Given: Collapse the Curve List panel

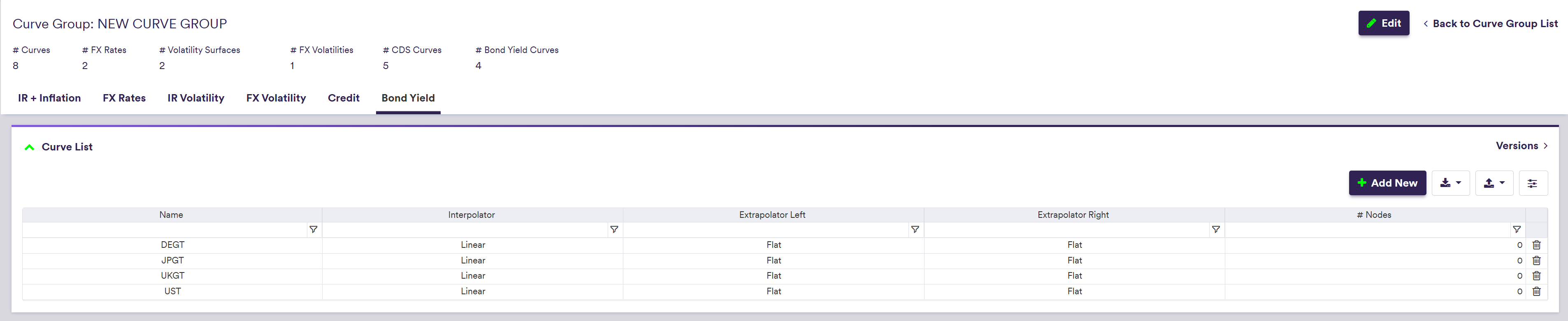Looking at the screenshot, I should pyautogui.click(x=29, y=147).
